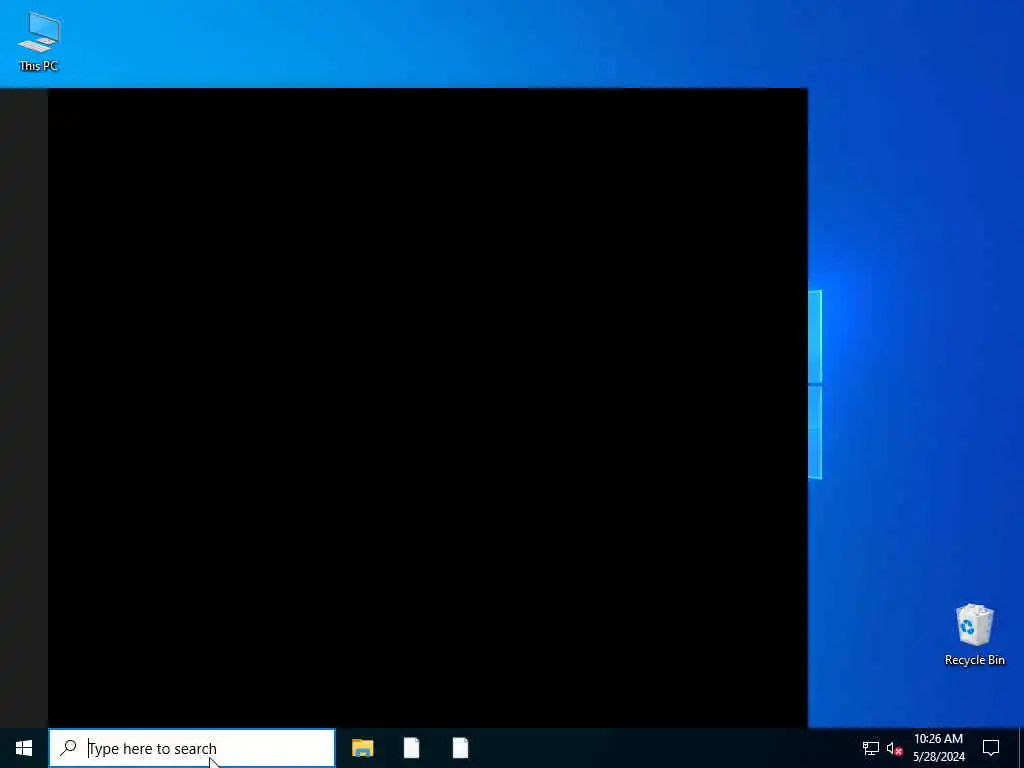This screenshot has height=768, width=1024.
Task: Click the blank document icon beside File Explorer
Action: 411,748
